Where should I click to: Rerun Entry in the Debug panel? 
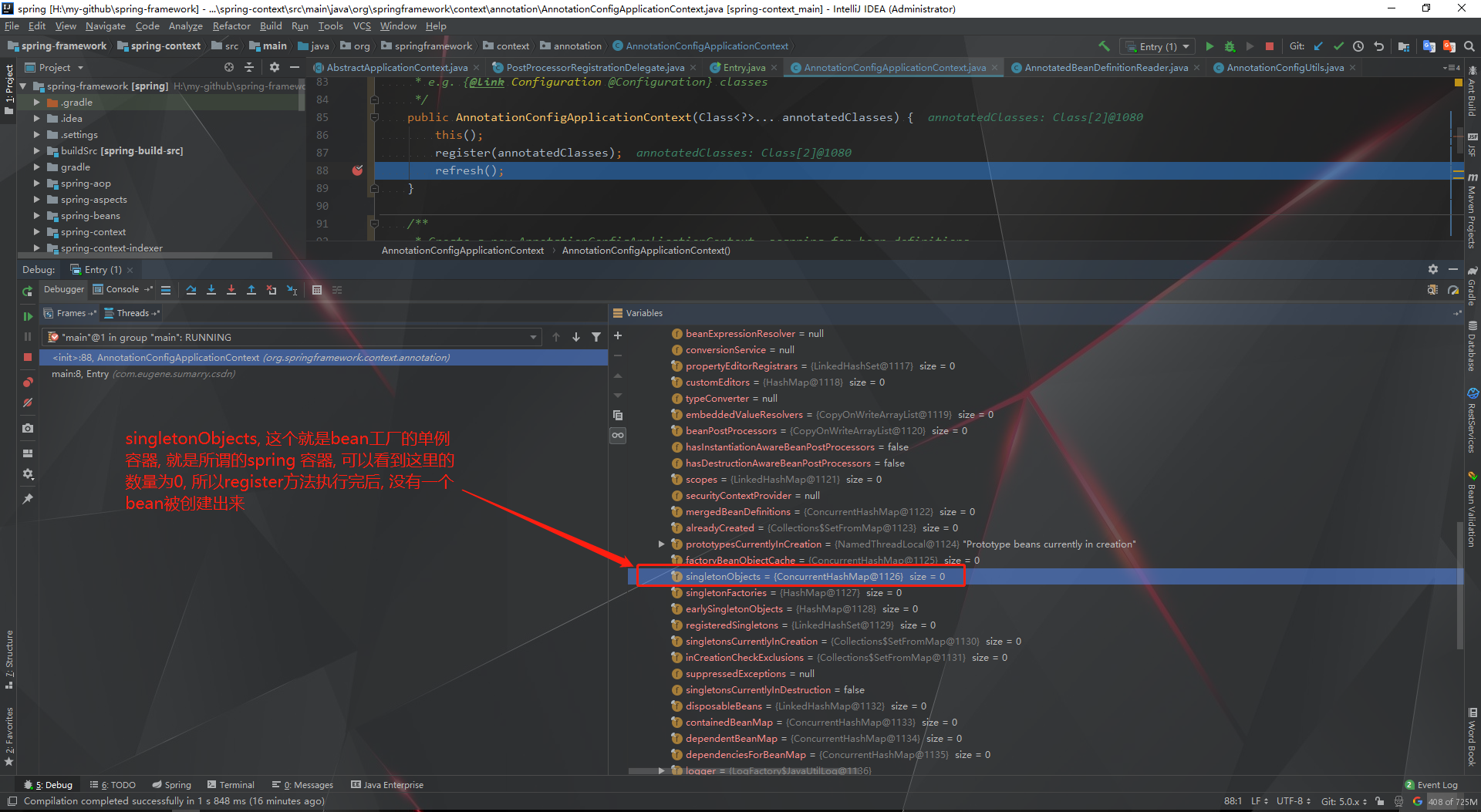pyautogui.click(x=28, y=291)
